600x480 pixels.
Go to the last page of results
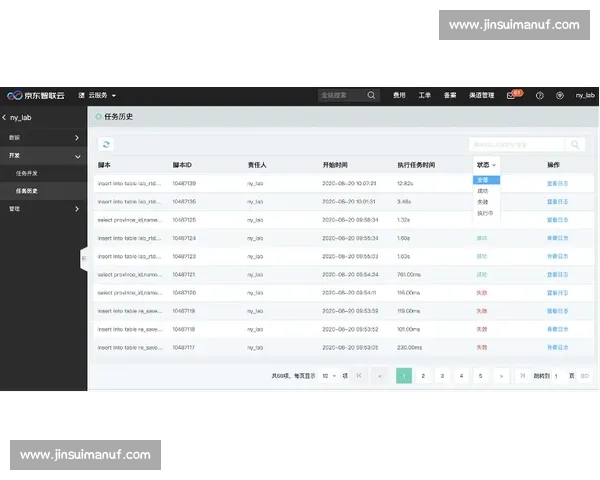[x=523, y=376]
